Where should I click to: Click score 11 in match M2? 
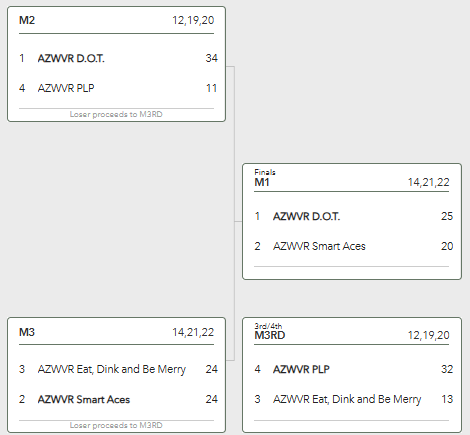tap(211, 88)
